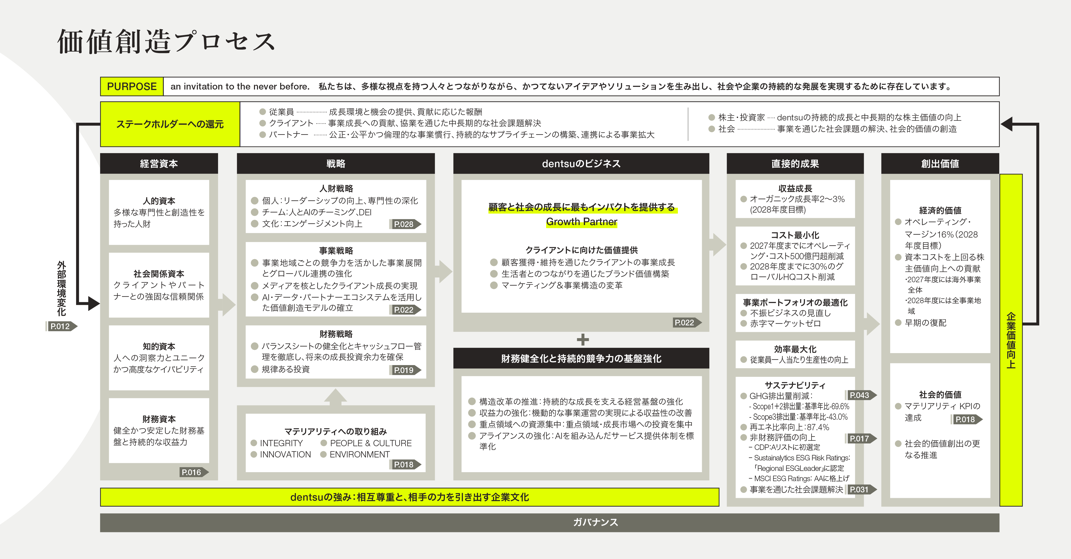Select アライアンスの強化 bullet line
The image size is (1071, 559).
581,441
